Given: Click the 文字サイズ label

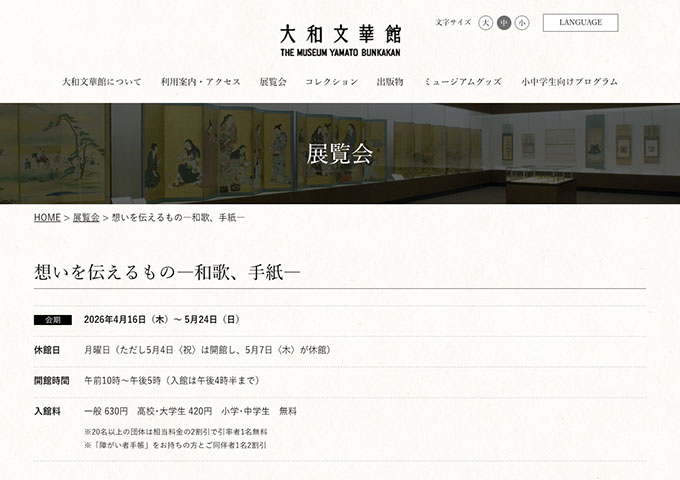Looking at the screenshot, I should click(x=453, y=23).
